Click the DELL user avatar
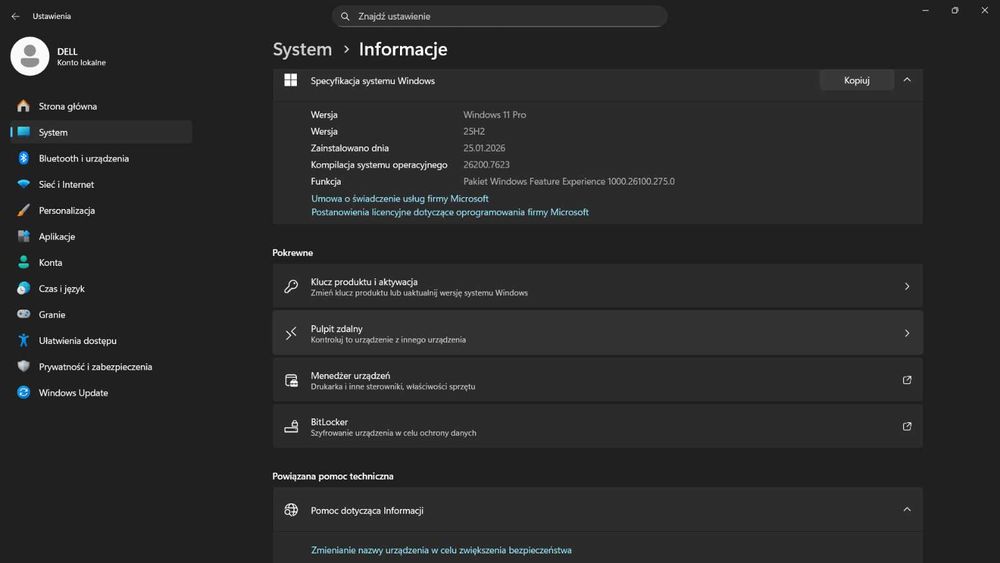This screenshot has width=1000, height=563. pyautogui.click(x=30, y=56)
